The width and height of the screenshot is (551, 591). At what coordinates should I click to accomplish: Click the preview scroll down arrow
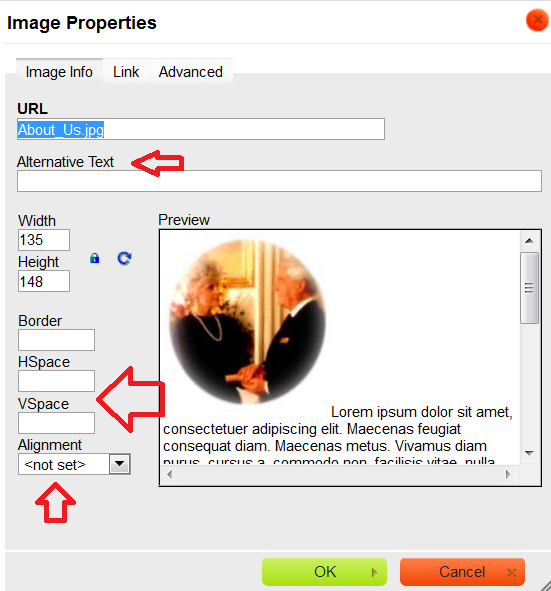click(529, 453)
